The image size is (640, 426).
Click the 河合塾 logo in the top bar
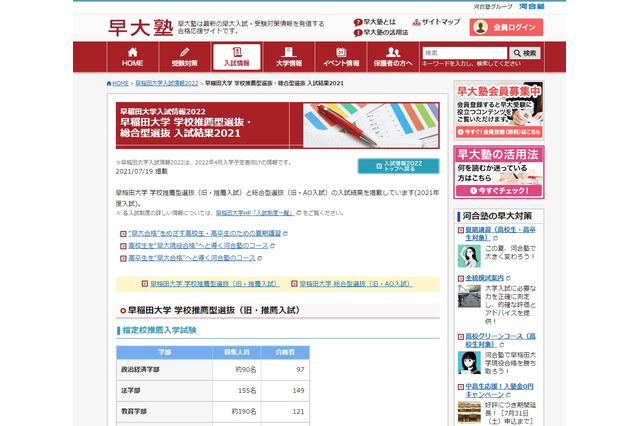coord(531,6)
